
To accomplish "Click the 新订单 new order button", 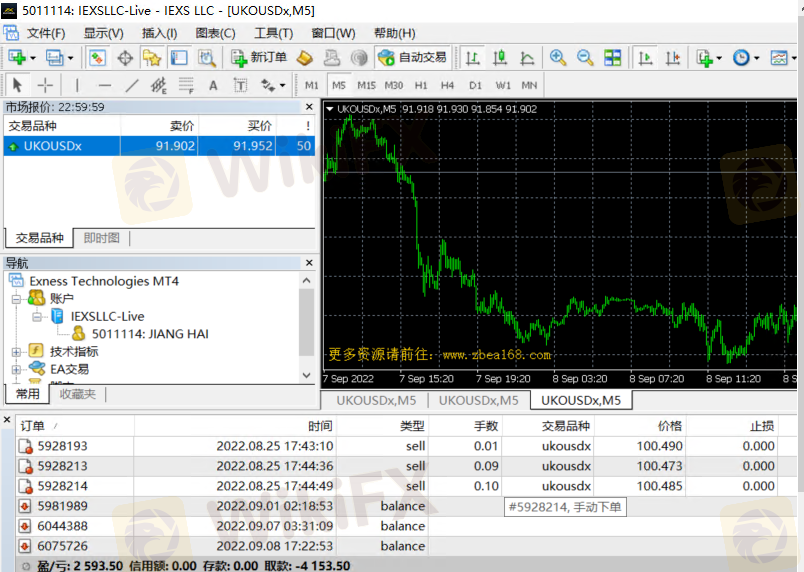I will tap(258, 58).
